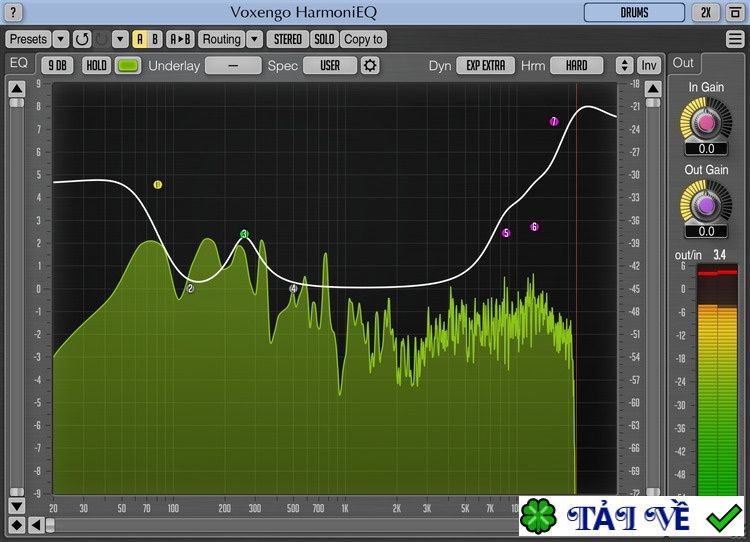Image resolution: width=750 pixels, height=542 pixels.
Task: Click the Copy to button
Action: coord(364,39)
